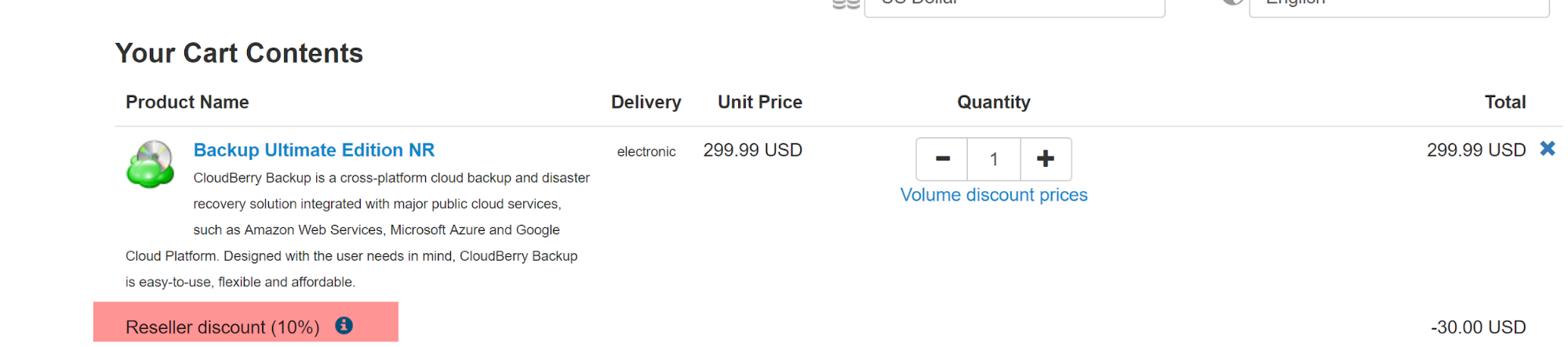Click the Reseller discount (10%) label
This screenshot has width=1568, height=347.
223,327
